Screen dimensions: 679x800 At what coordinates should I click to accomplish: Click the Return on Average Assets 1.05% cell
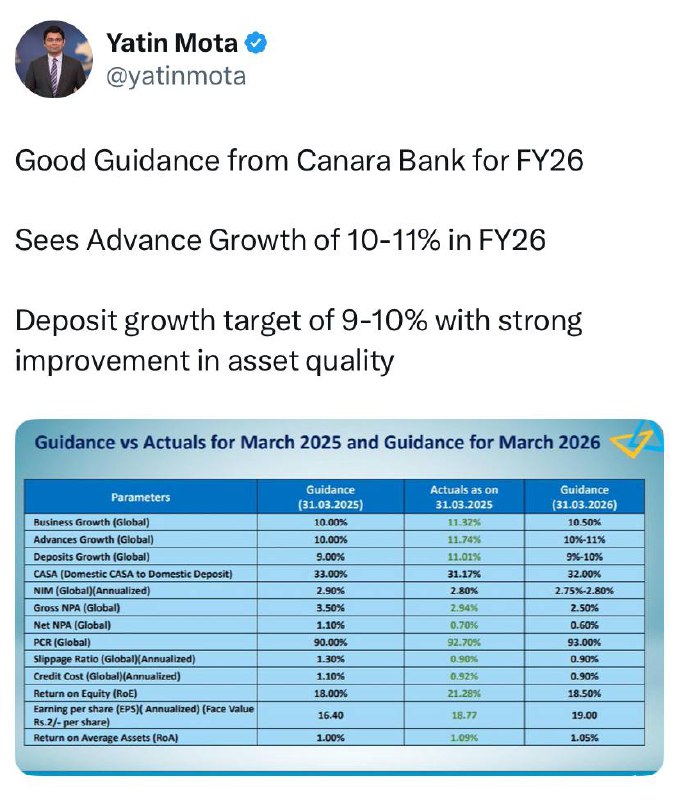click(585, 738)
